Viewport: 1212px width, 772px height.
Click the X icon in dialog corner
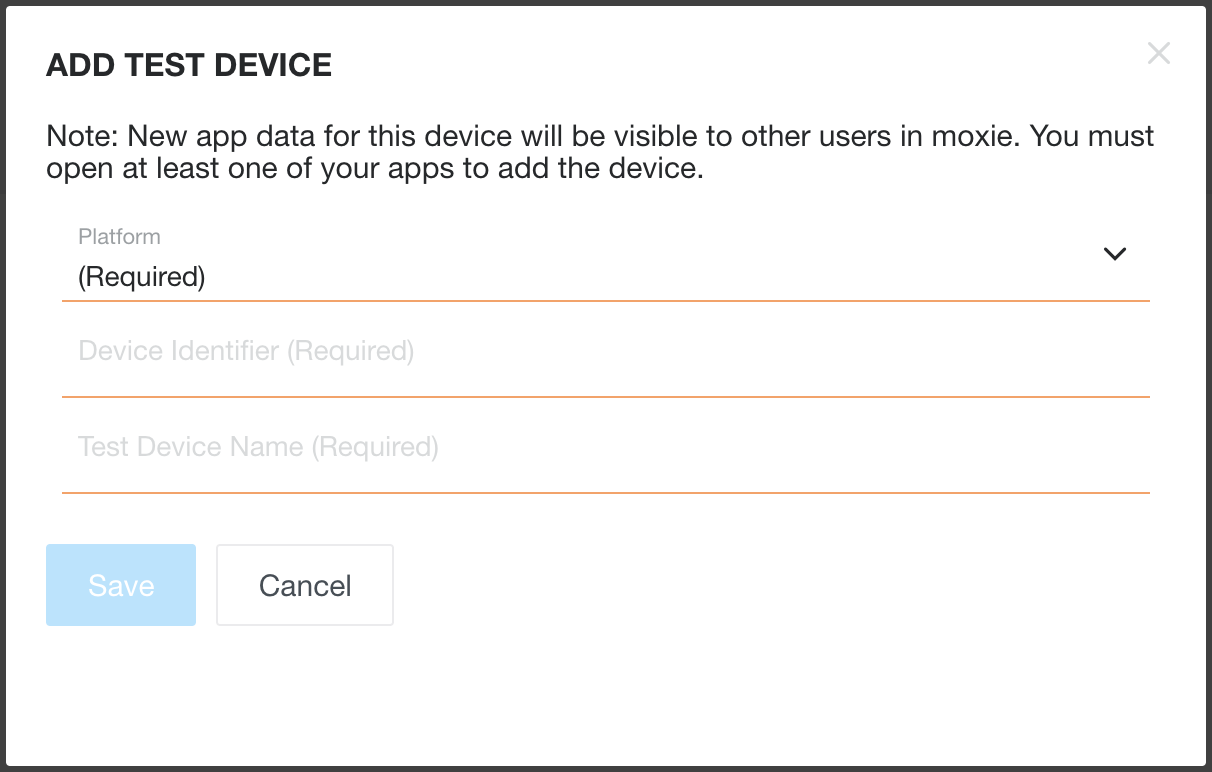(x=1158, y=53)
